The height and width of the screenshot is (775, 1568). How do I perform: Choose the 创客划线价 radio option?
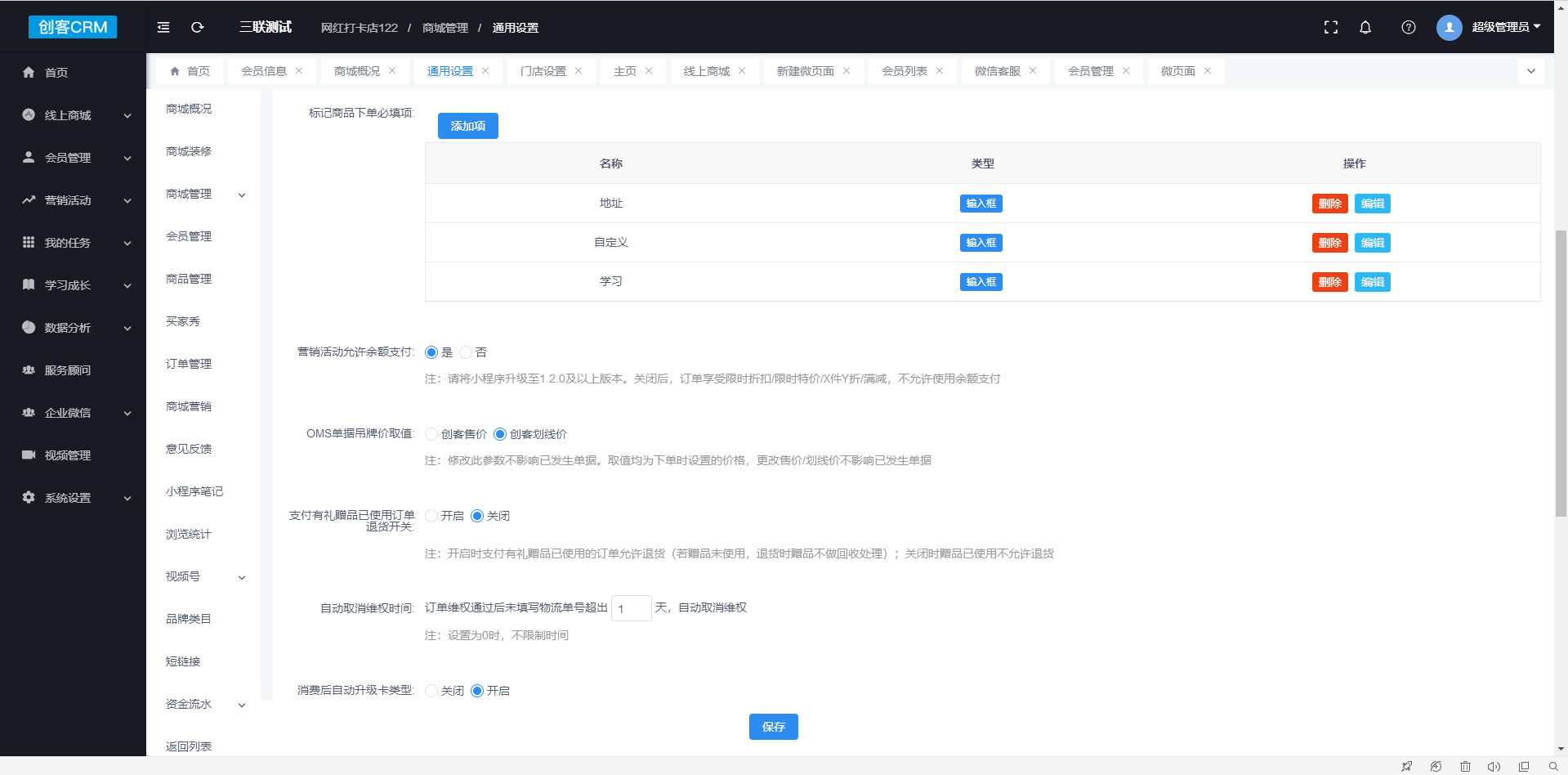[x=500, y=434]
